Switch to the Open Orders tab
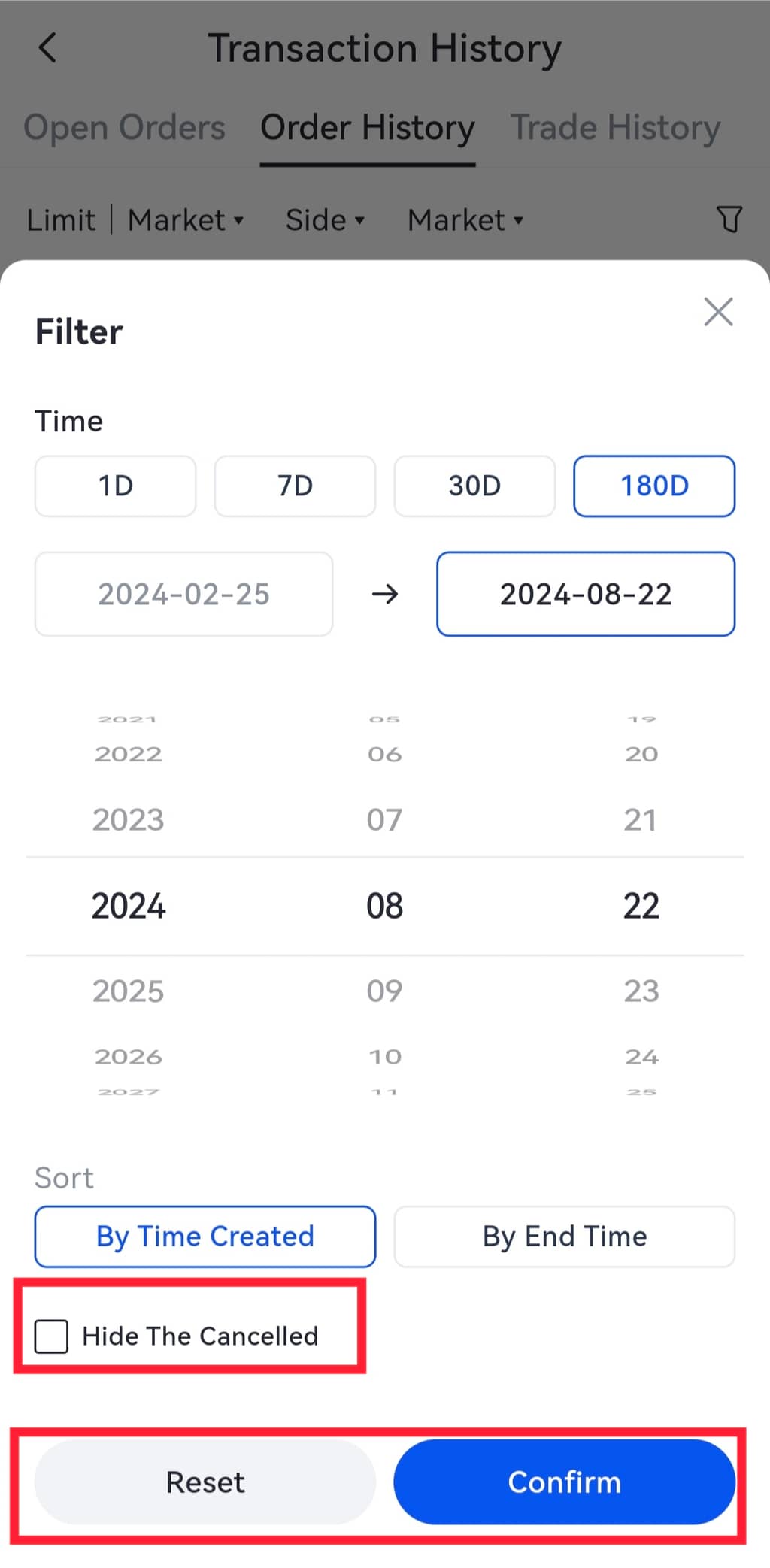Viewport: 770px width, 1568px height. 124,128
